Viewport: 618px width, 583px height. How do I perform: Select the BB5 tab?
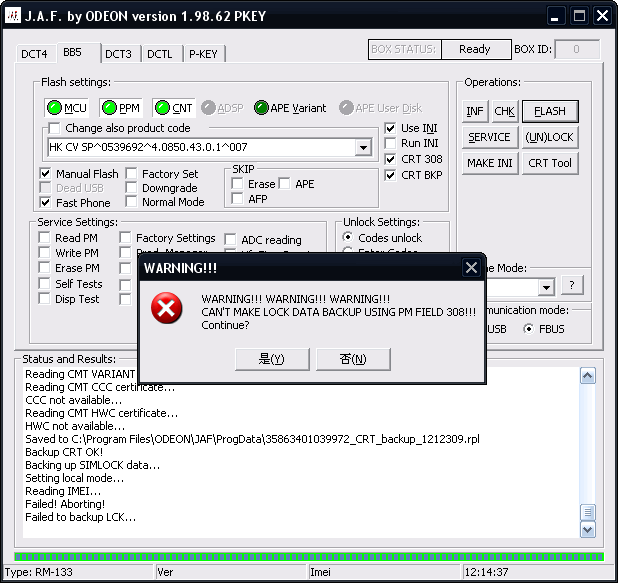pyautogui.click(x=77, y=52)
